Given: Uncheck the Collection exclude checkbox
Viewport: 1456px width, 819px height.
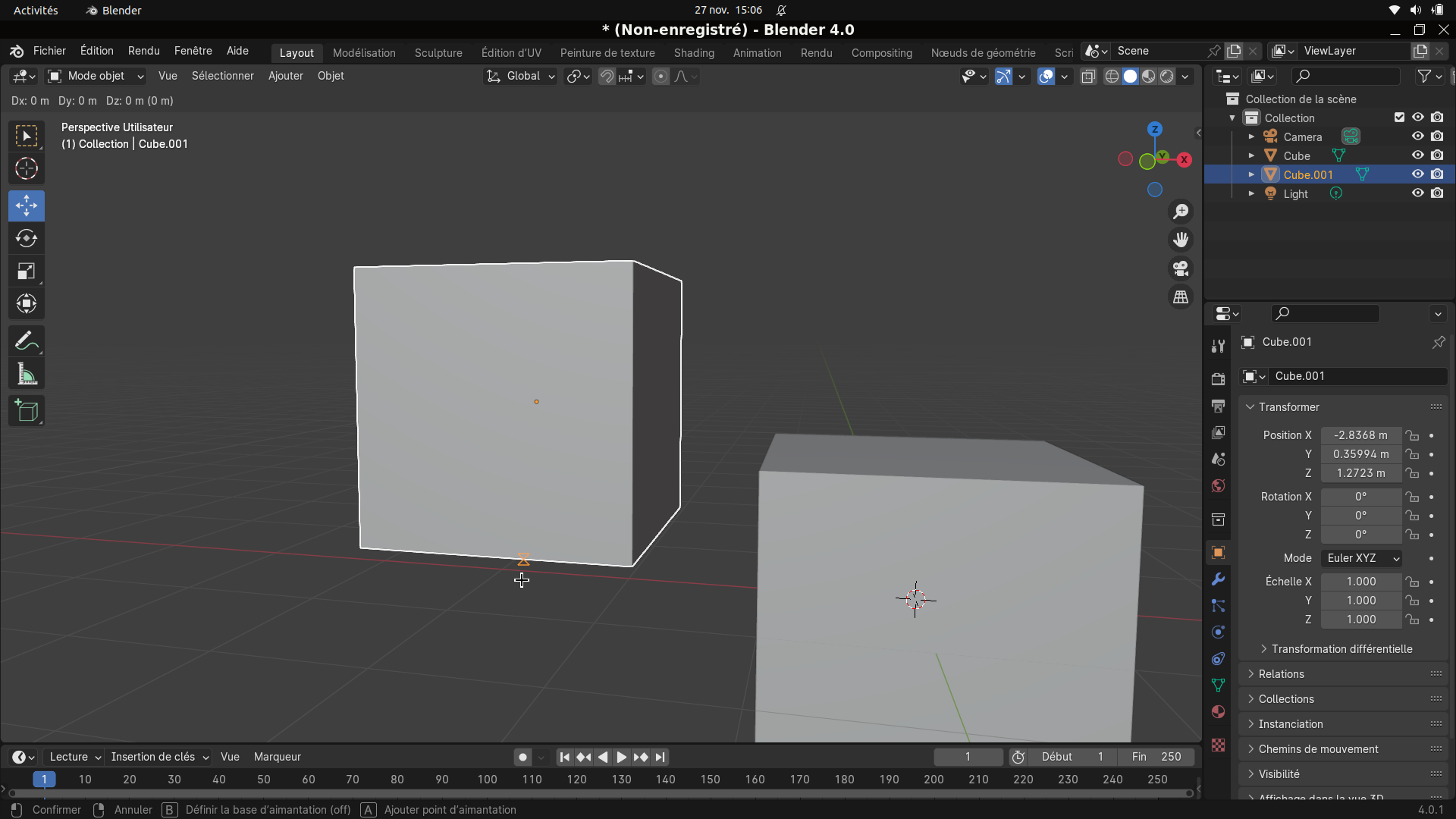Looking at the screenshot, I should (1399, 118).
